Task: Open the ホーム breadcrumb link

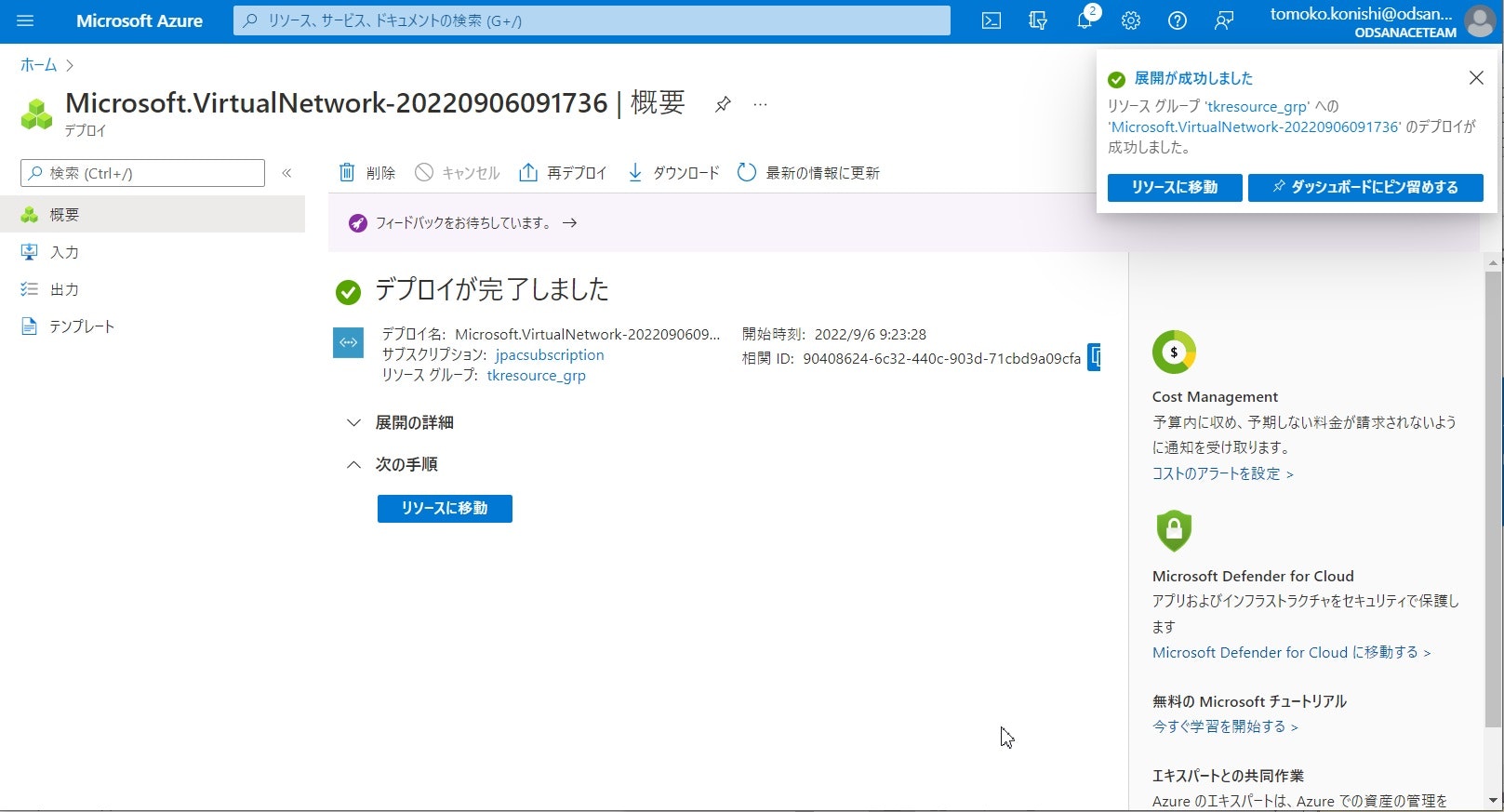Action: click(x=39, y=65)
